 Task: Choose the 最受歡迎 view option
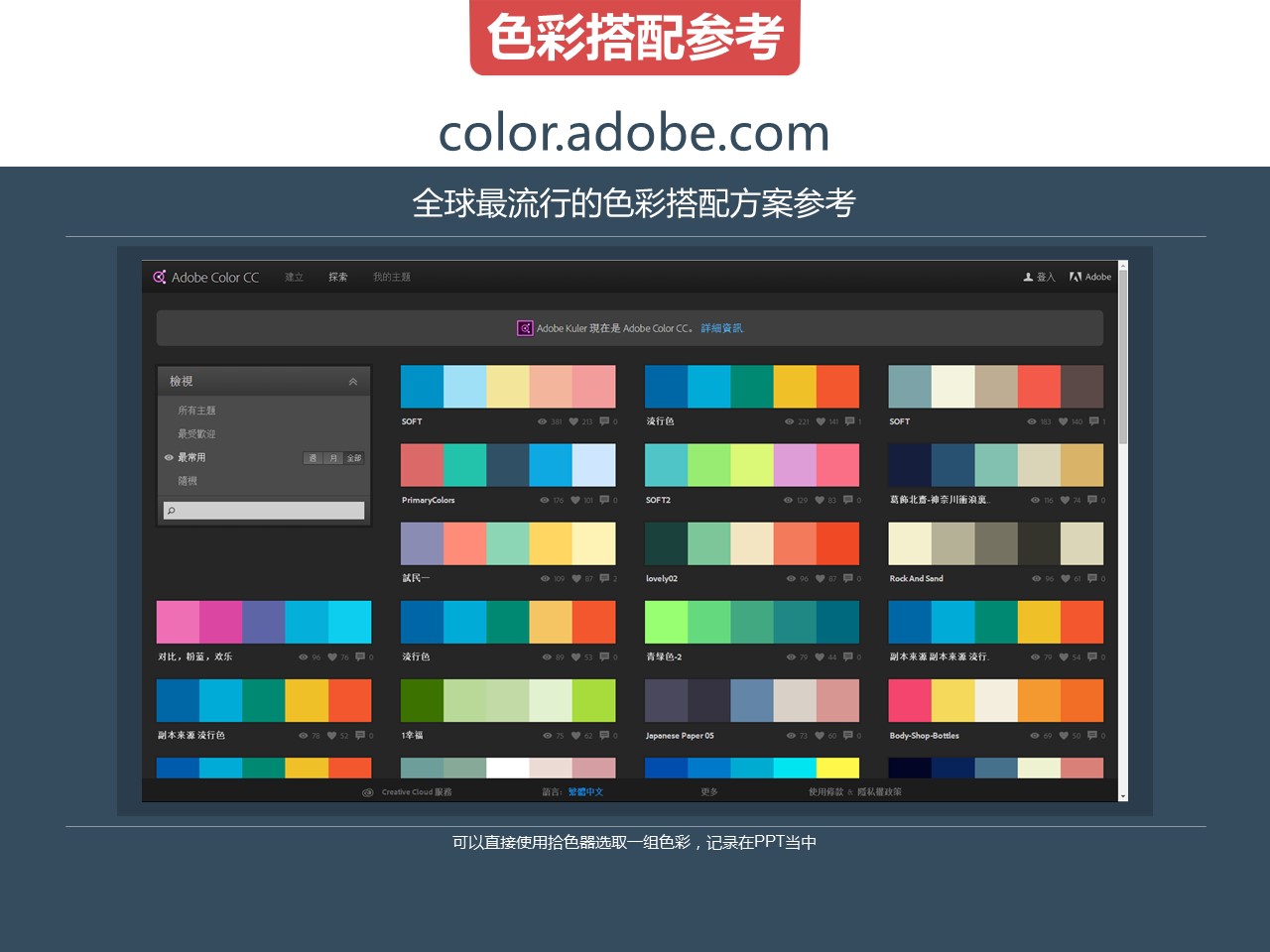[196, 434]
